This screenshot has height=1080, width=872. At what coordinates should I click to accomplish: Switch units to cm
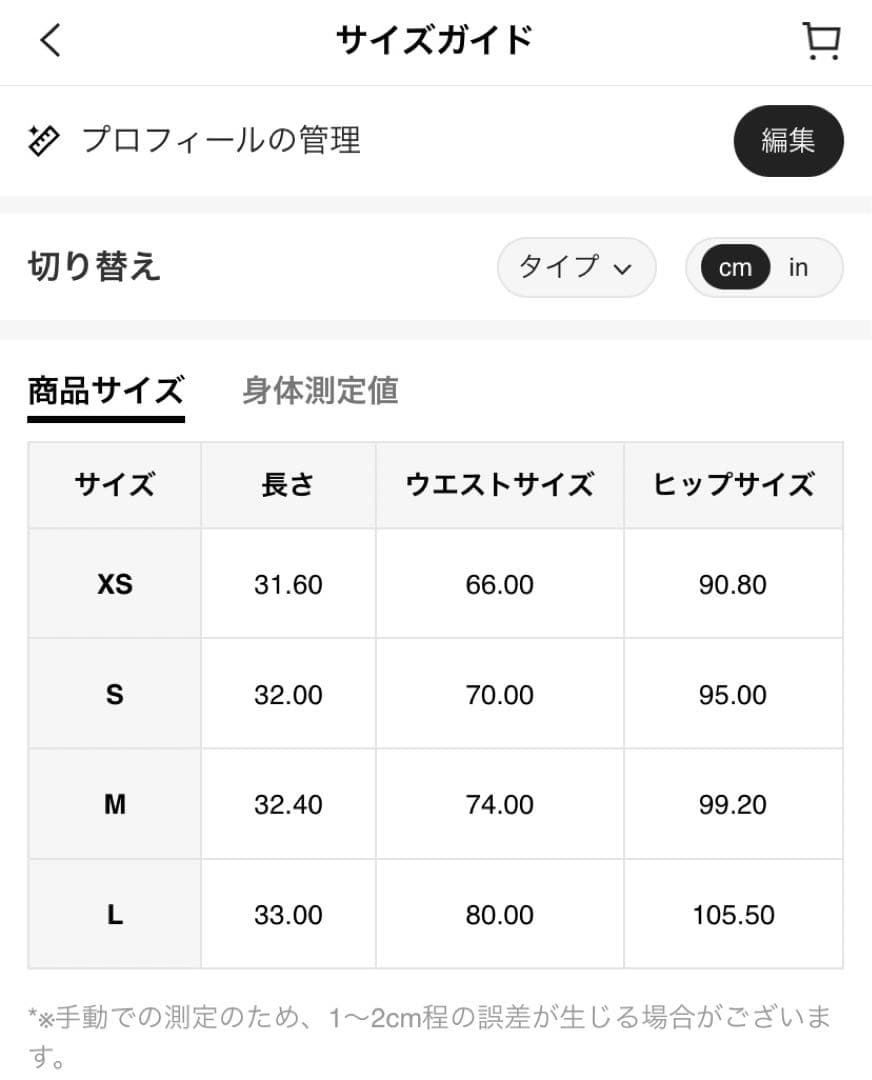click(735, 268)
